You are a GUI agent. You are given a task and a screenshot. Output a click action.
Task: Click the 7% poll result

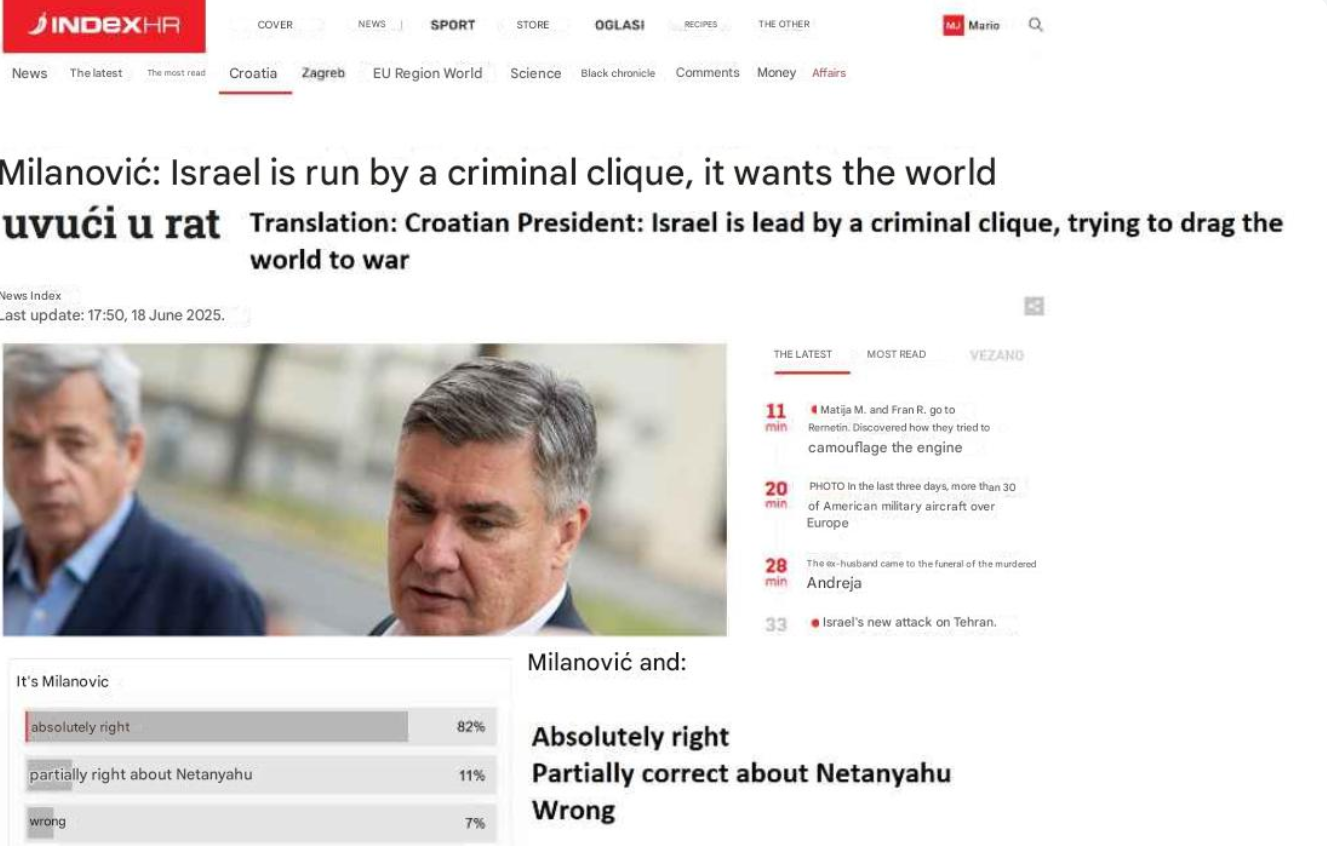(x=475, y=823)
